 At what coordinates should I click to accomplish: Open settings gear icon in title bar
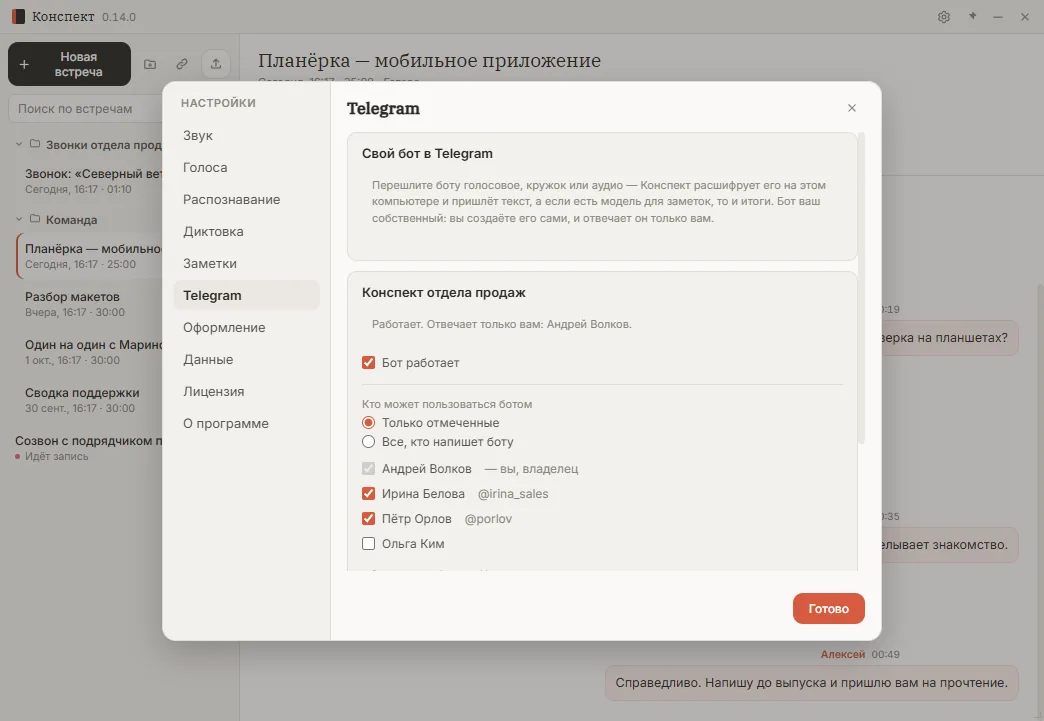[x=943, y=17]
